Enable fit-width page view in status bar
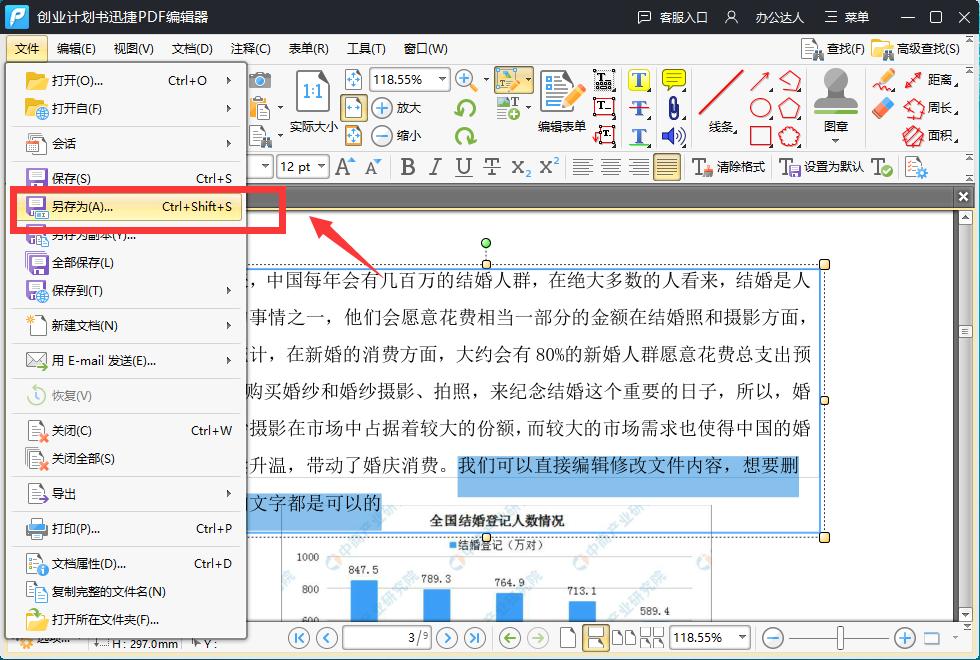This screenshot has width=980, height=660. [x=597, y=638]
